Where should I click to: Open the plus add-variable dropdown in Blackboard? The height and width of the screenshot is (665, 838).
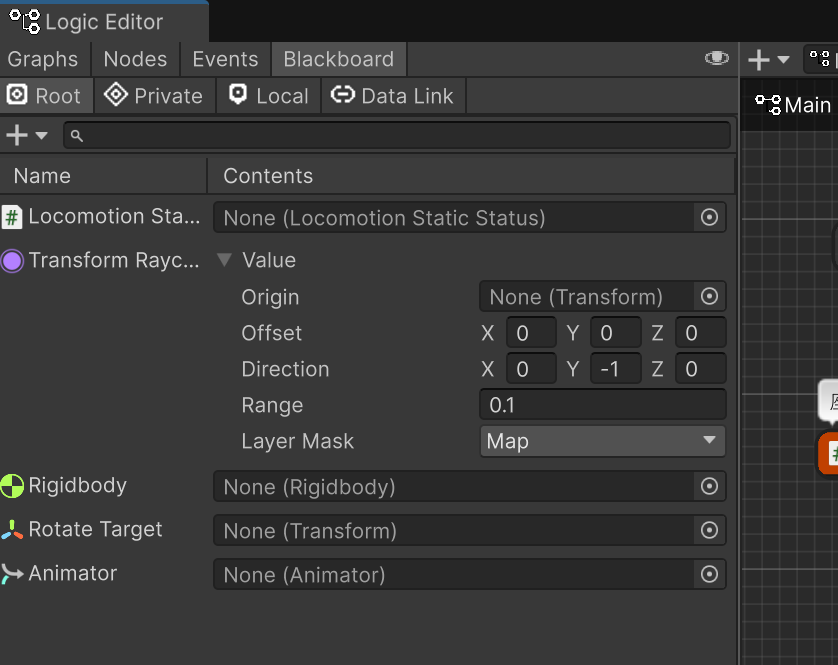(26, 135)
